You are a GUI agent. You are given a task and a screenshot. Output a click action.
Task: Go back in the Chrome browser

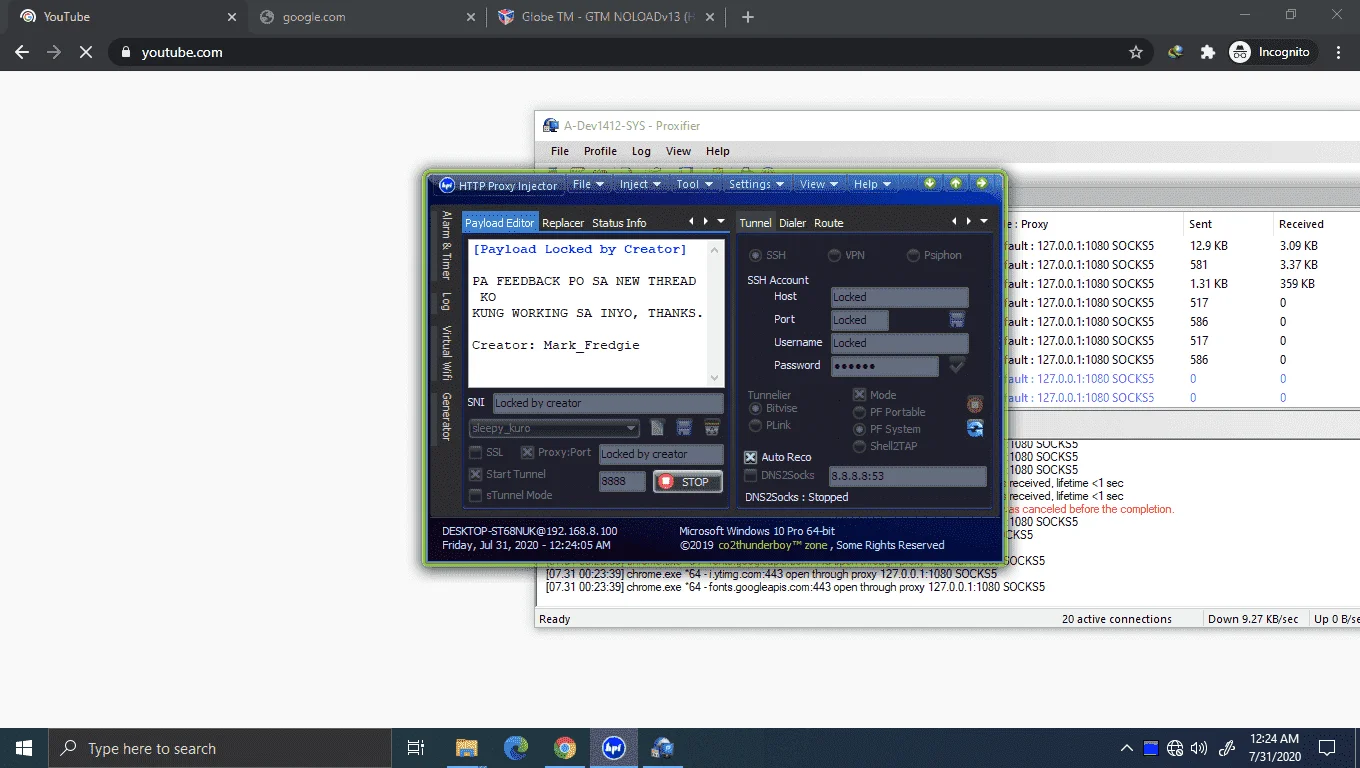pos(22,52)
